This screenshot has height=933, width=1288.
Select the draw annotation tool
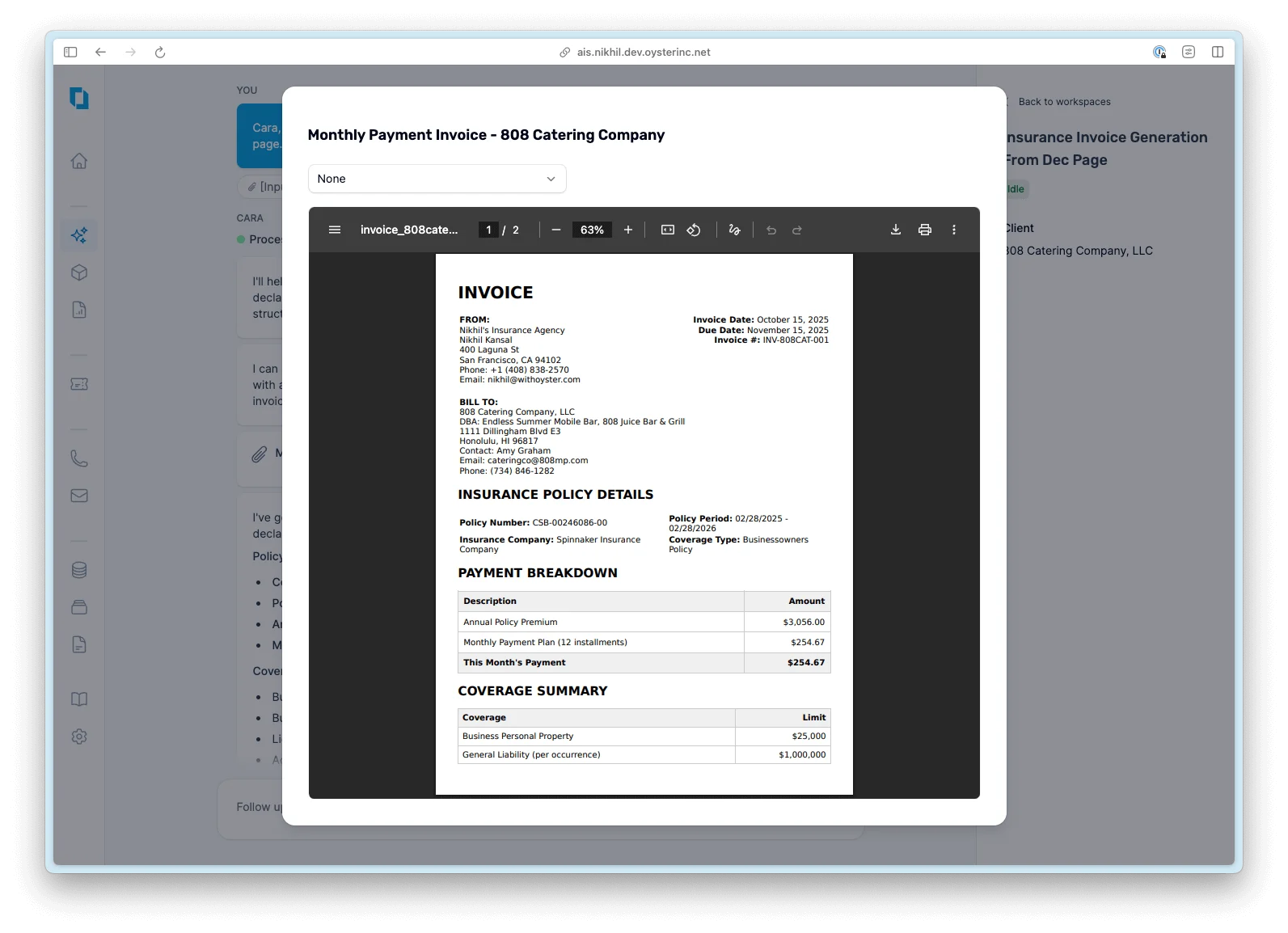pos(734,230)
